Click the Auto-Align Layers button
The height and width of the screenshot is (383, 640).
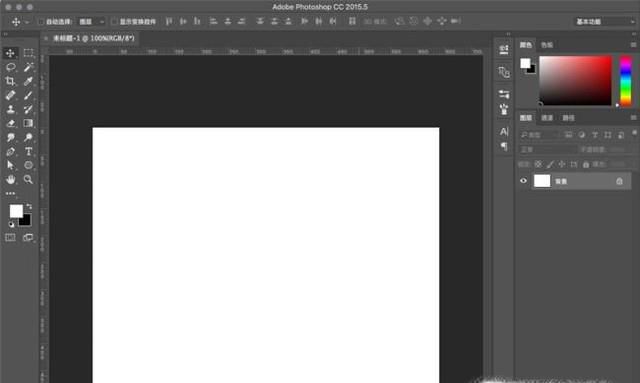352,21
